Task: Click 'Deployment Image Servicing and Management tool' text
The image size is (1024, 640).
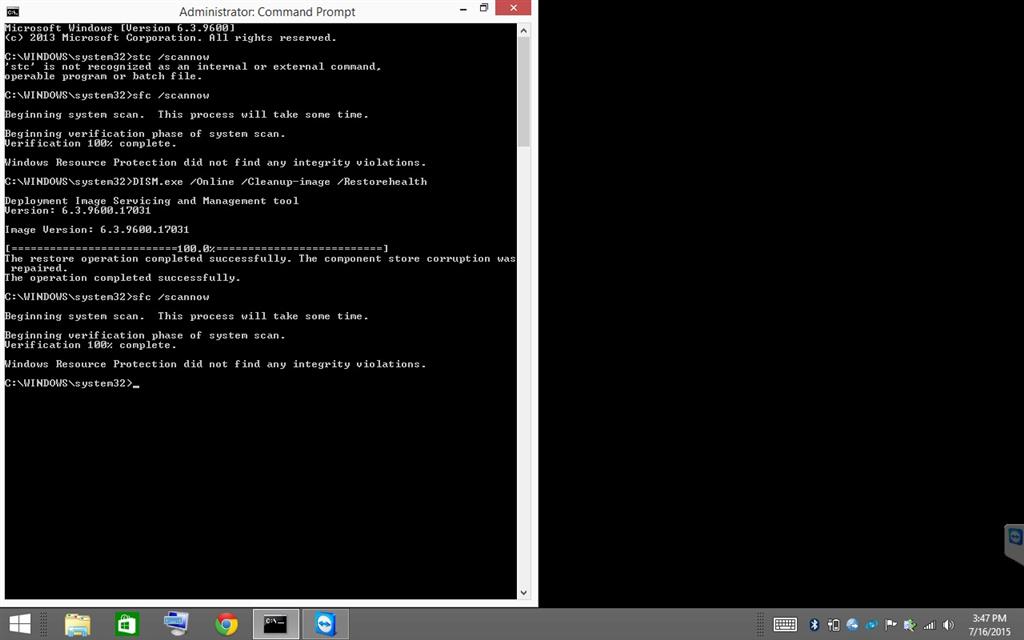Action: click(152, 201)
